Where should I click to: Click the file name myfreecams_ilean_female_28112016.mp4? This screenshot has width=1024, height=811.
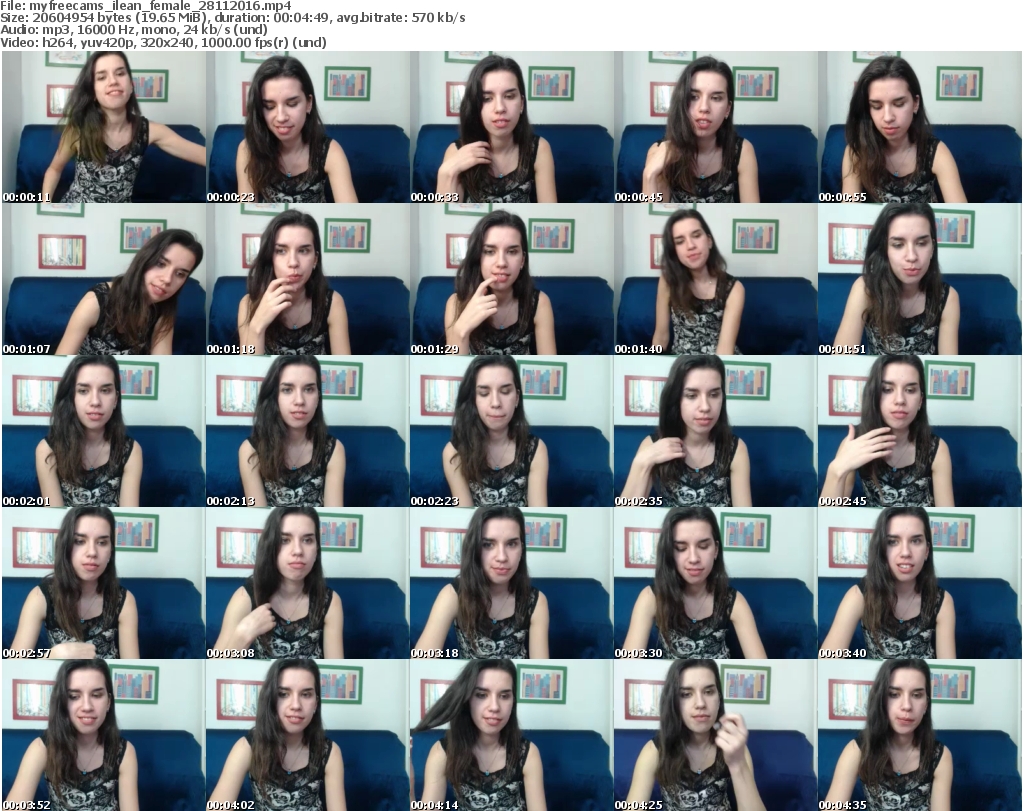pyautogui.click(x=160, y=6)
